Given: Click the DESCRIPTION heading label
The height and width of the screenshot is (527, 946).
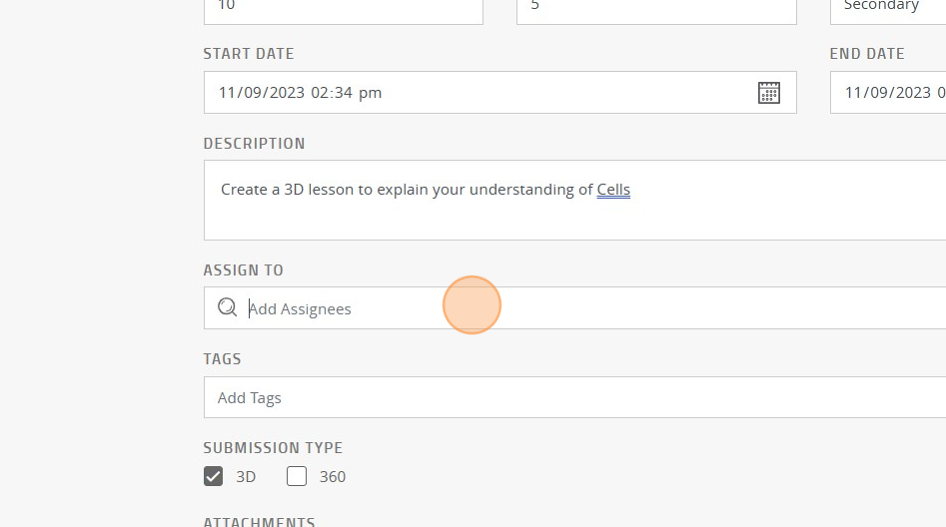Looking at the screenshot, I should coord(254,144).
